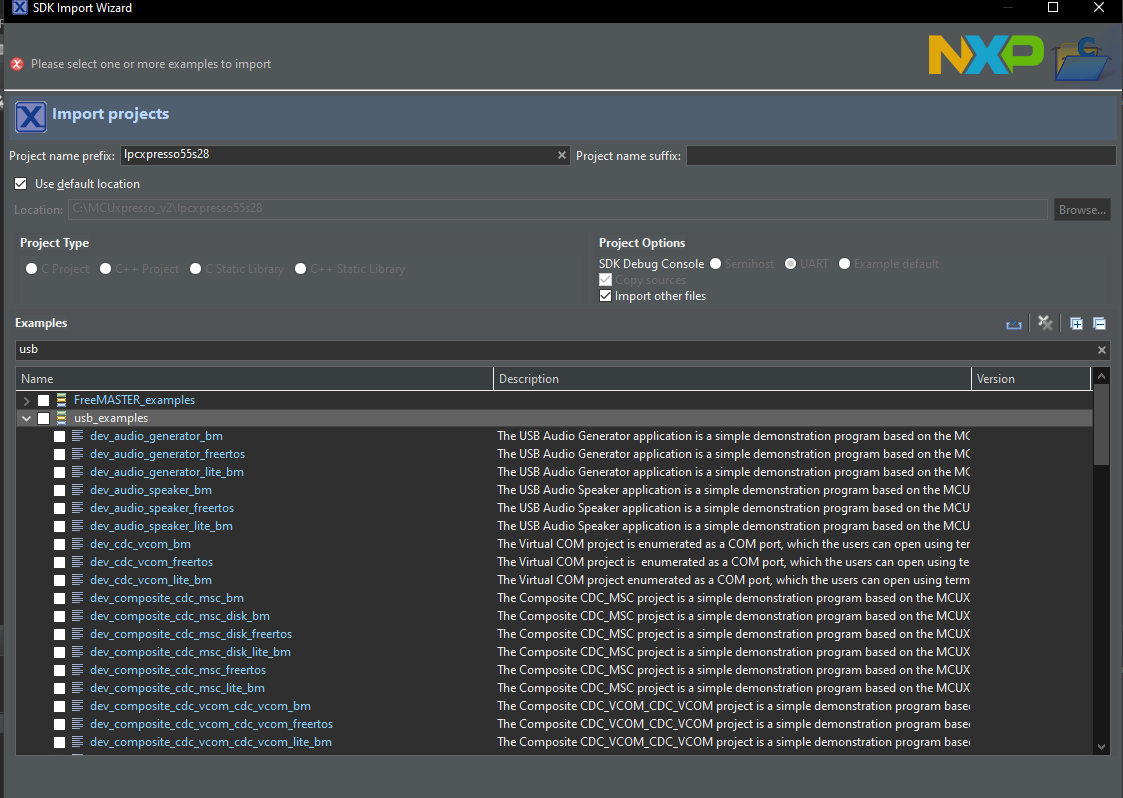
Task: Select the Example default radio option
Action: (844, 264)
